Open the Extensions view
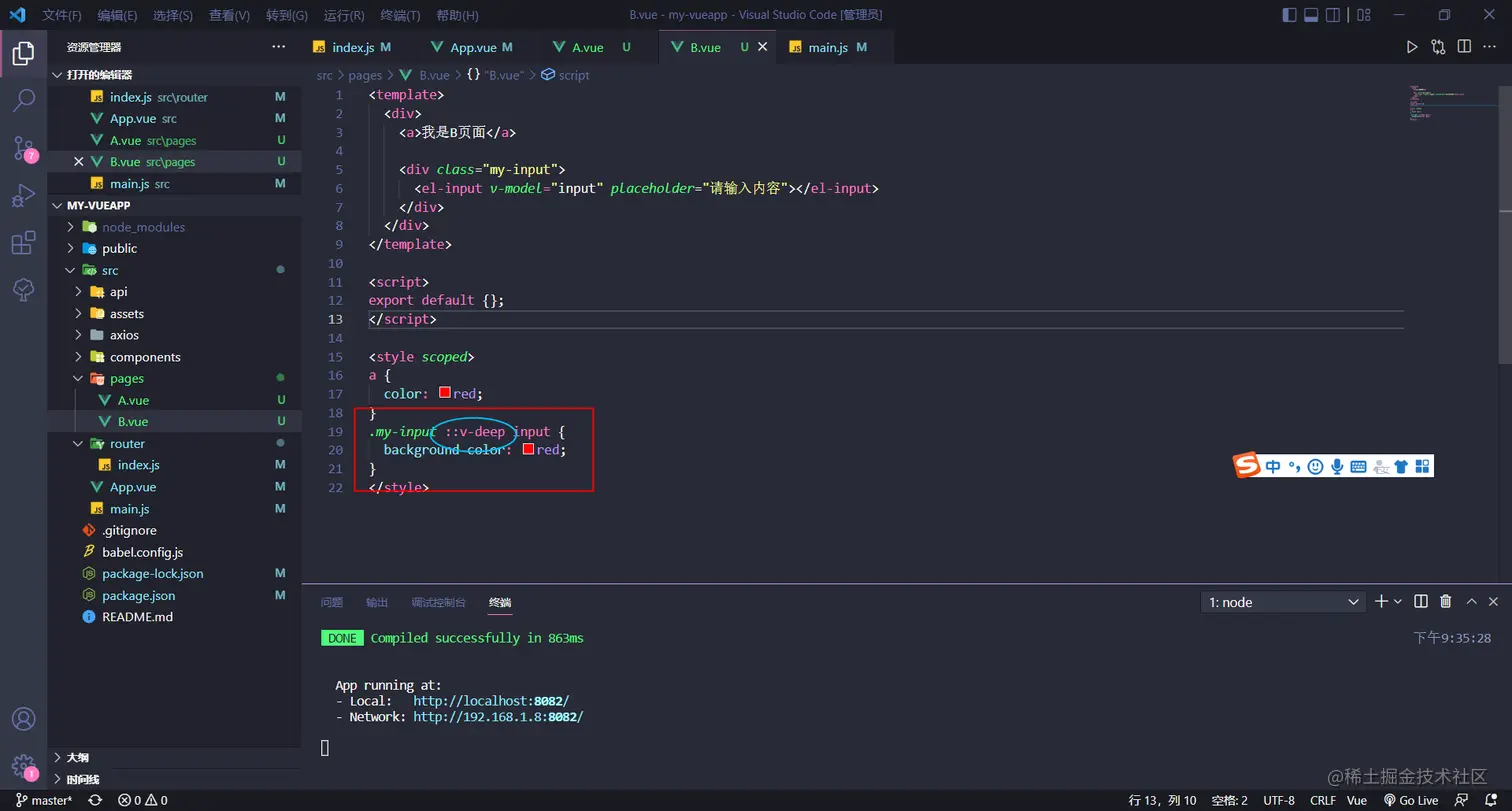 tap(23, 243)
